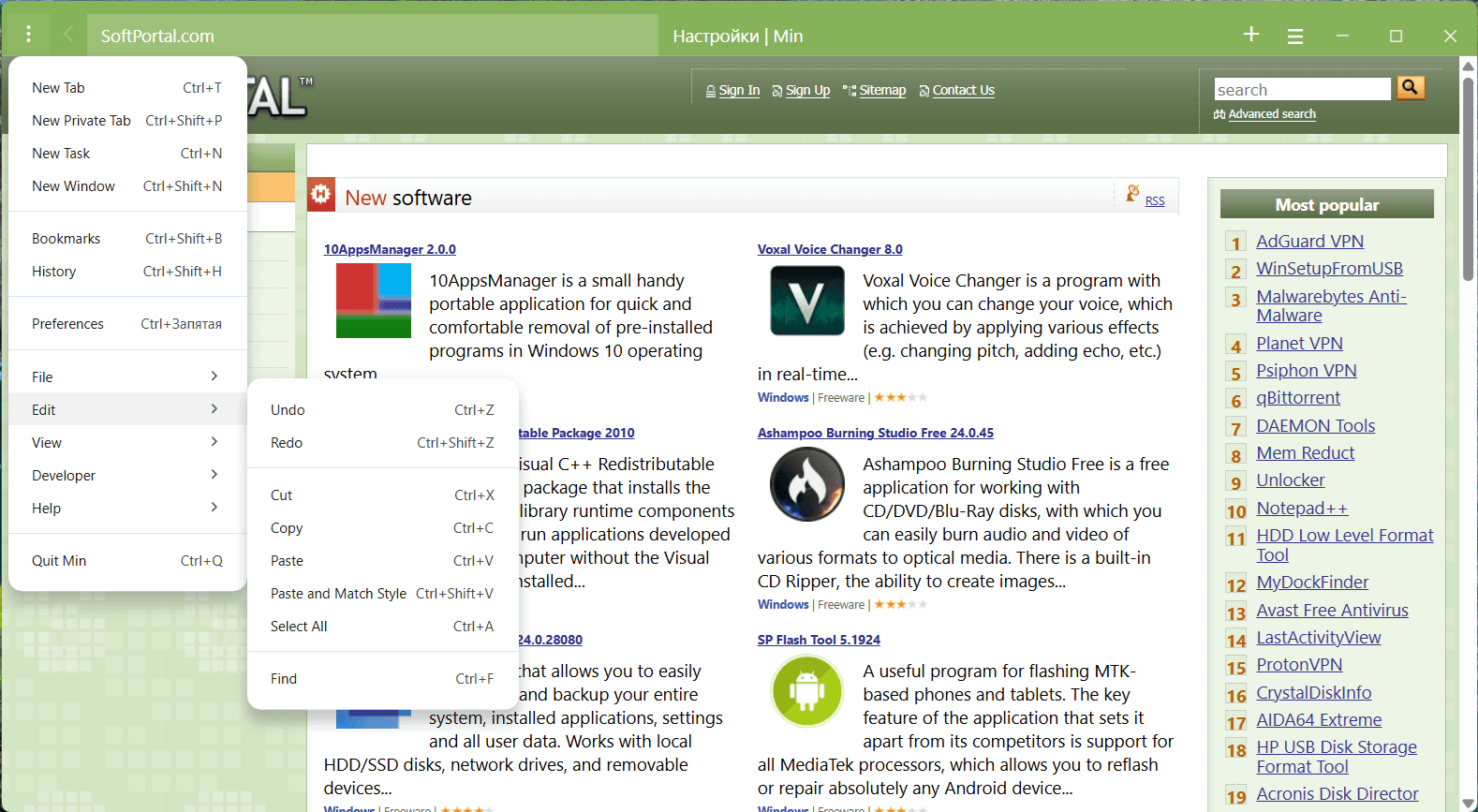Expand the Help submenu arrow

214,508
